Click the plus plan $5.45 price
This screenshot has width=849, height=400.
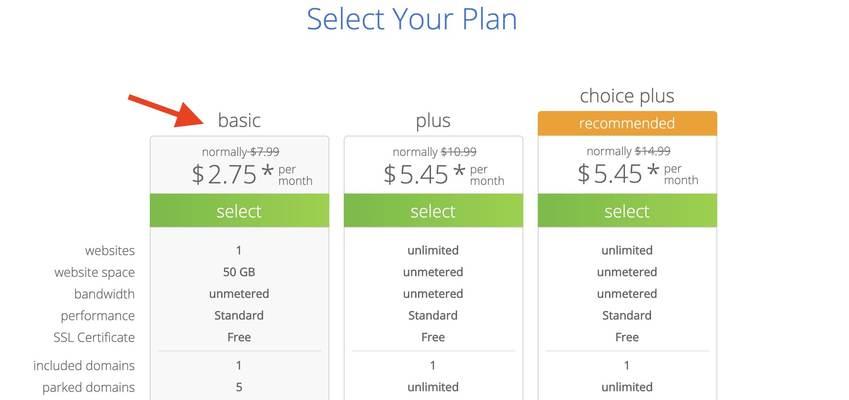444,174
